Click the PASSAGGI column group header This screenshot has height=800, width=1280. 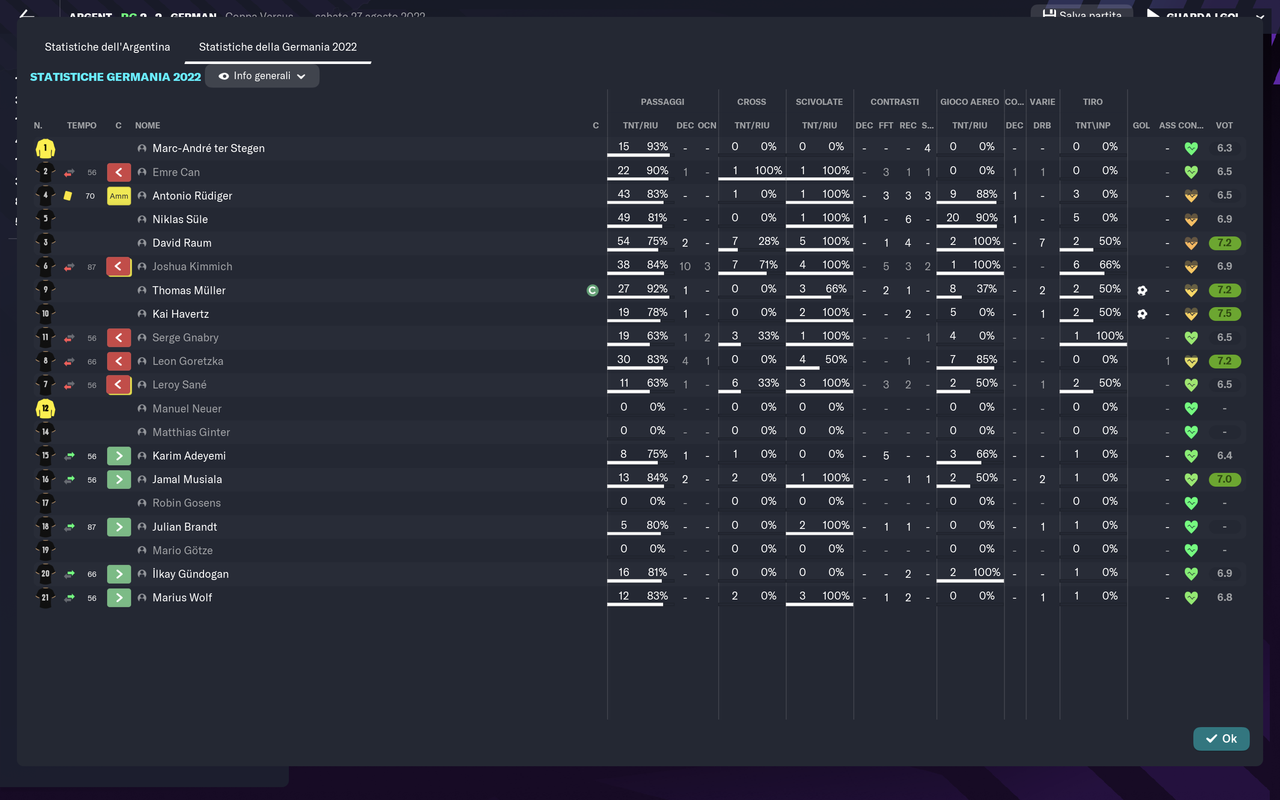[x=662, y=102]
